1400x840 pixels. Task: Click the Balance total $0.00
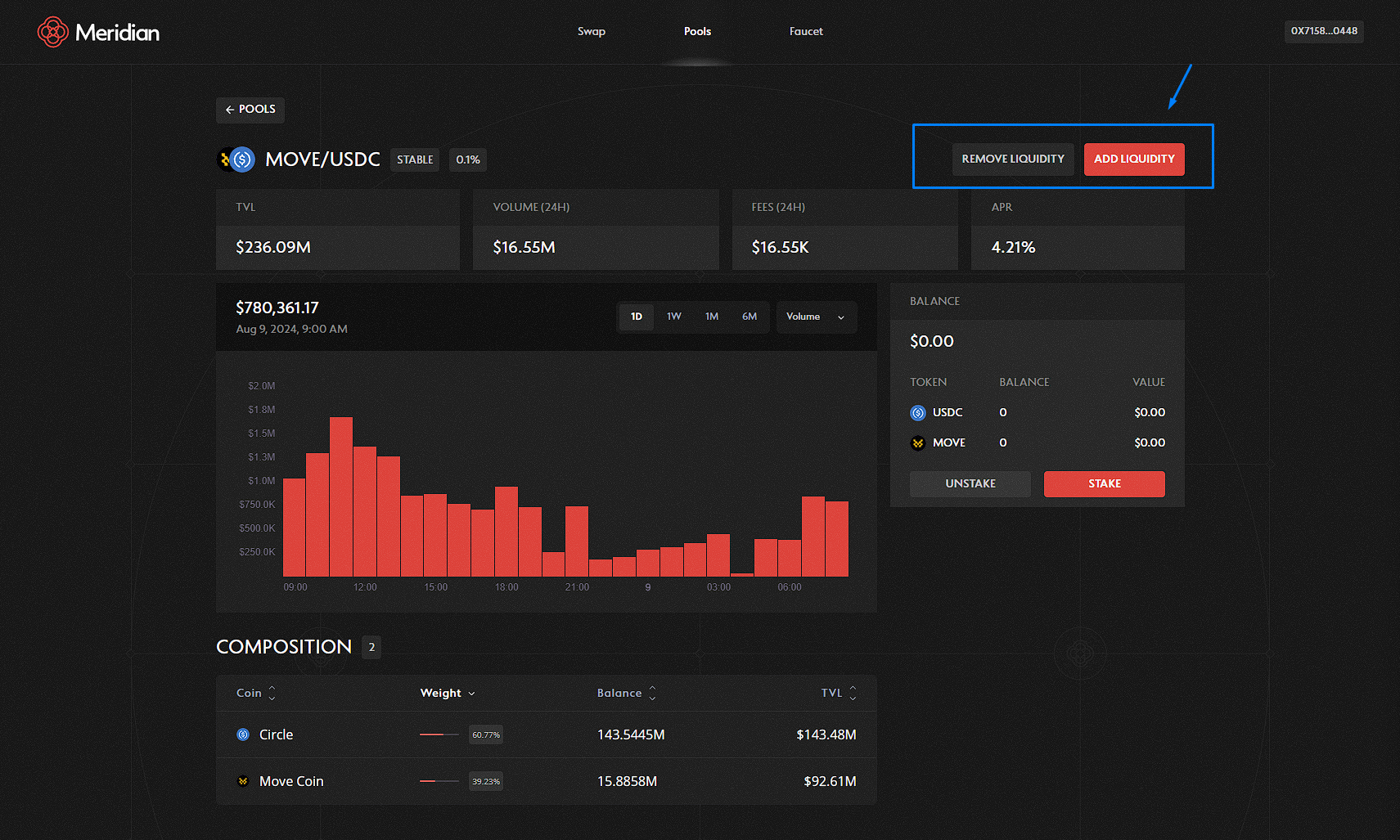click(932, 341)
